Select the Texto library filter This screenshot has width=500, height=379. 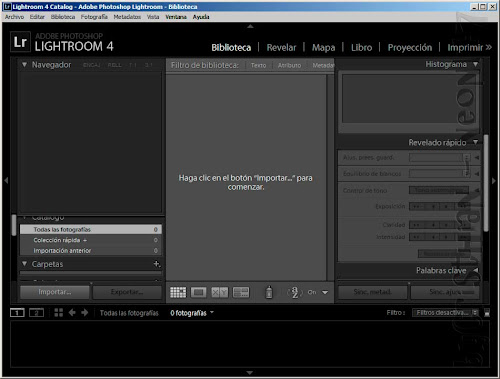pos(258,65)
